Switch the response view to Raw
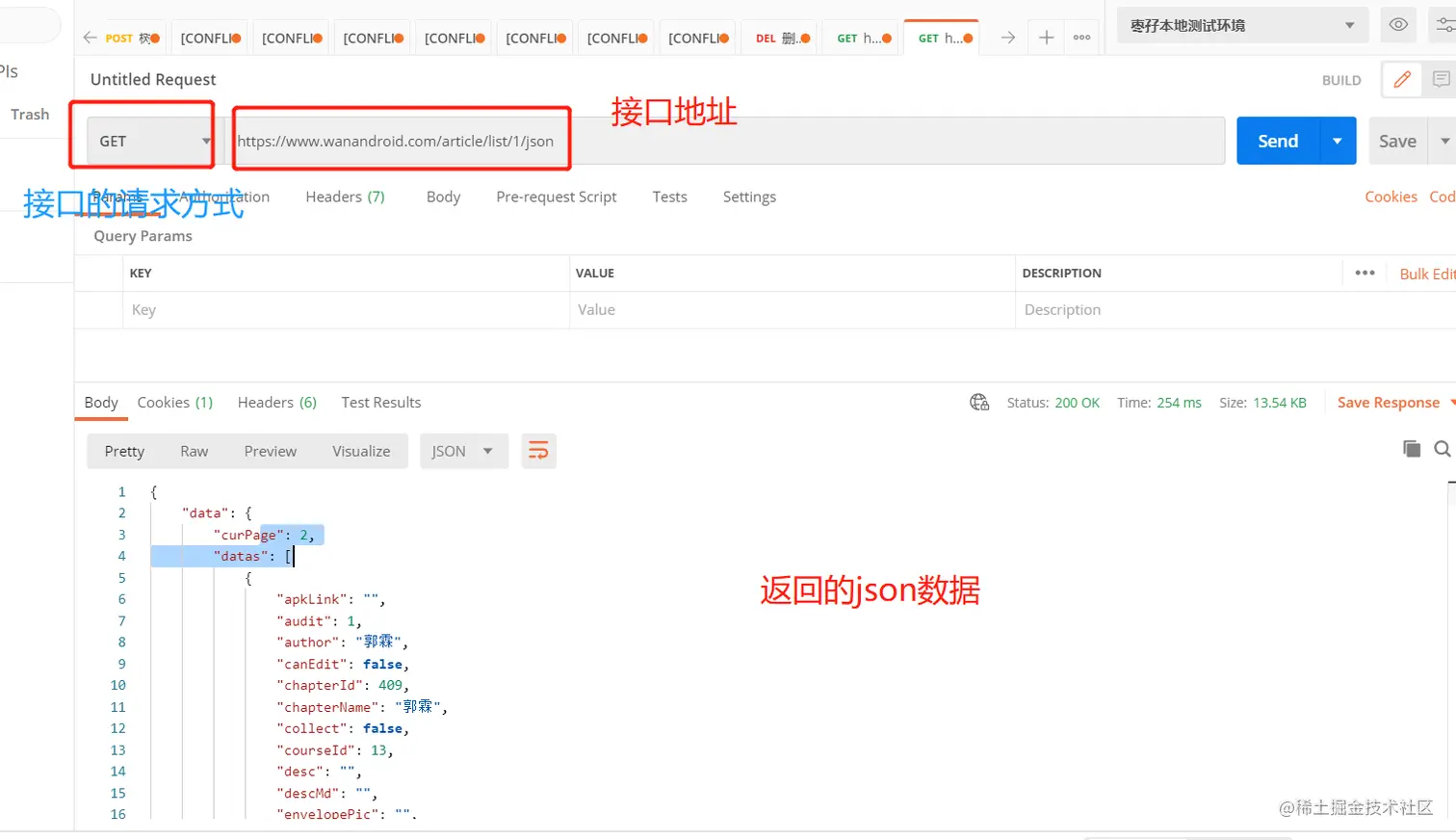 [x=194, y=451]
